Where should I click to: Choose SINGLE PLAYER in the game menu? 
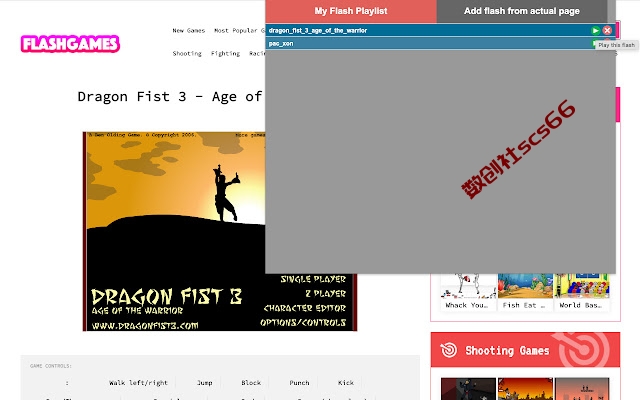coord(313,279)
